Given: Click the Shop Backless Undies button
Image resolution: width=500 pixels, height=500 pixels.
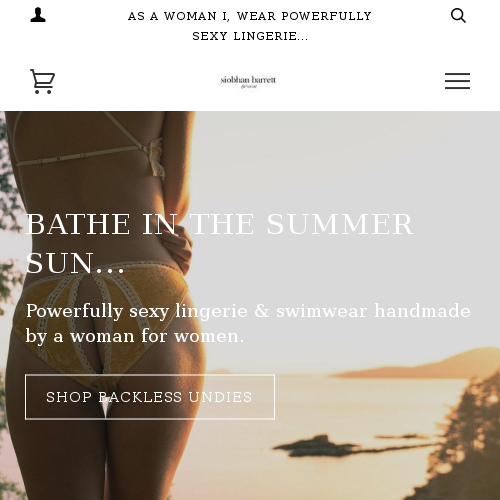Looking at the screenshot, I should point(150,397).
